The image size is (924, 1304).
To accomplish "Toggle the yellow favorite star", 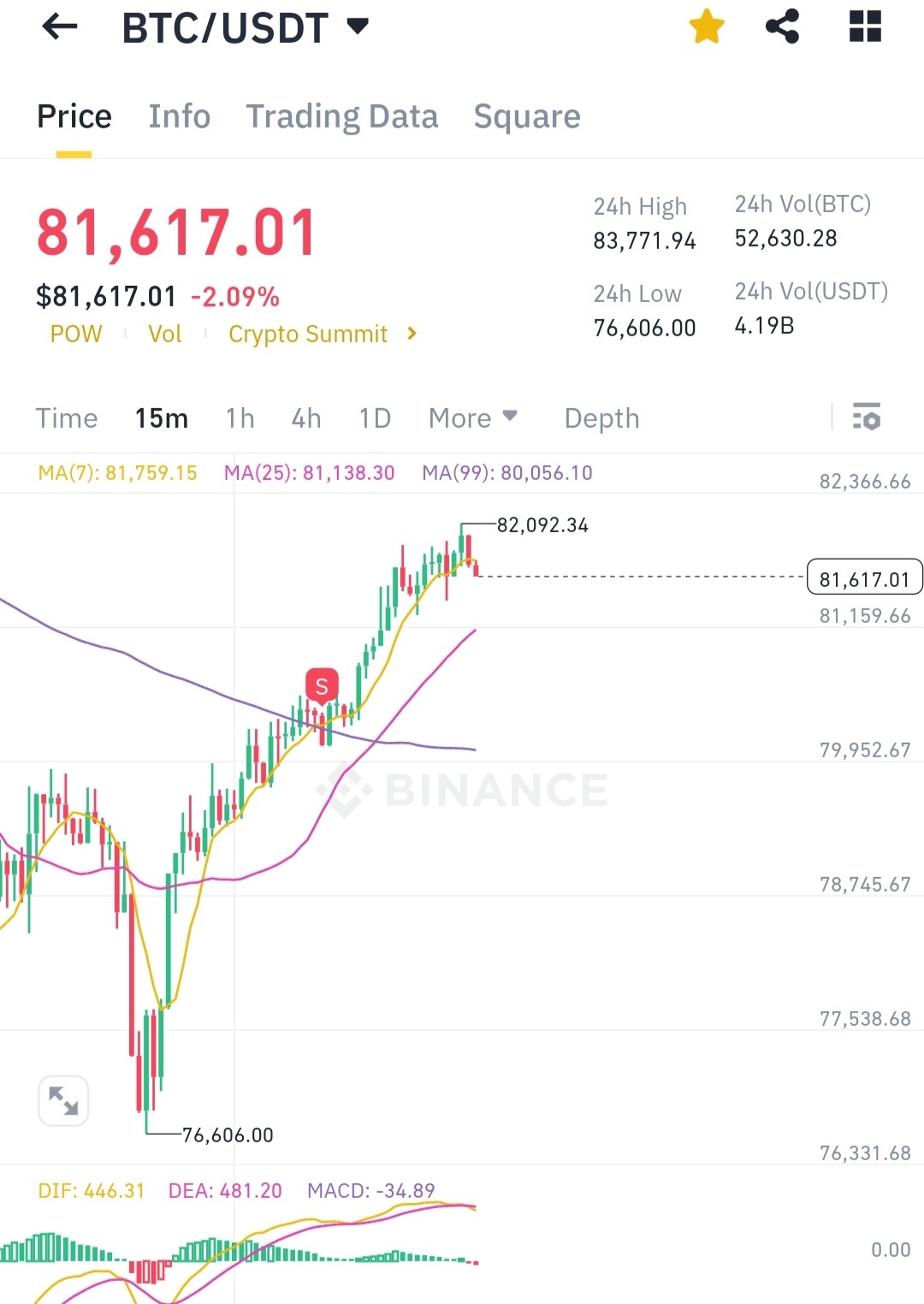I will click(x=707, y=27).
